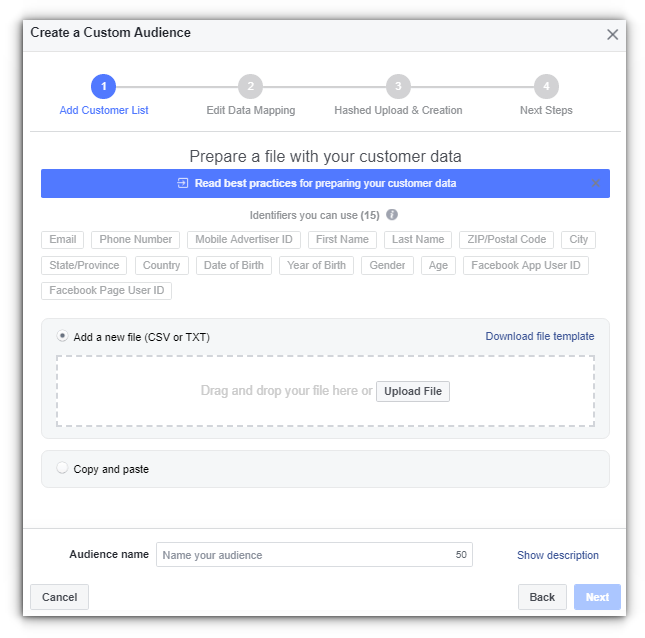Click the Back button
Screen dimensions: 645x638
542,597
